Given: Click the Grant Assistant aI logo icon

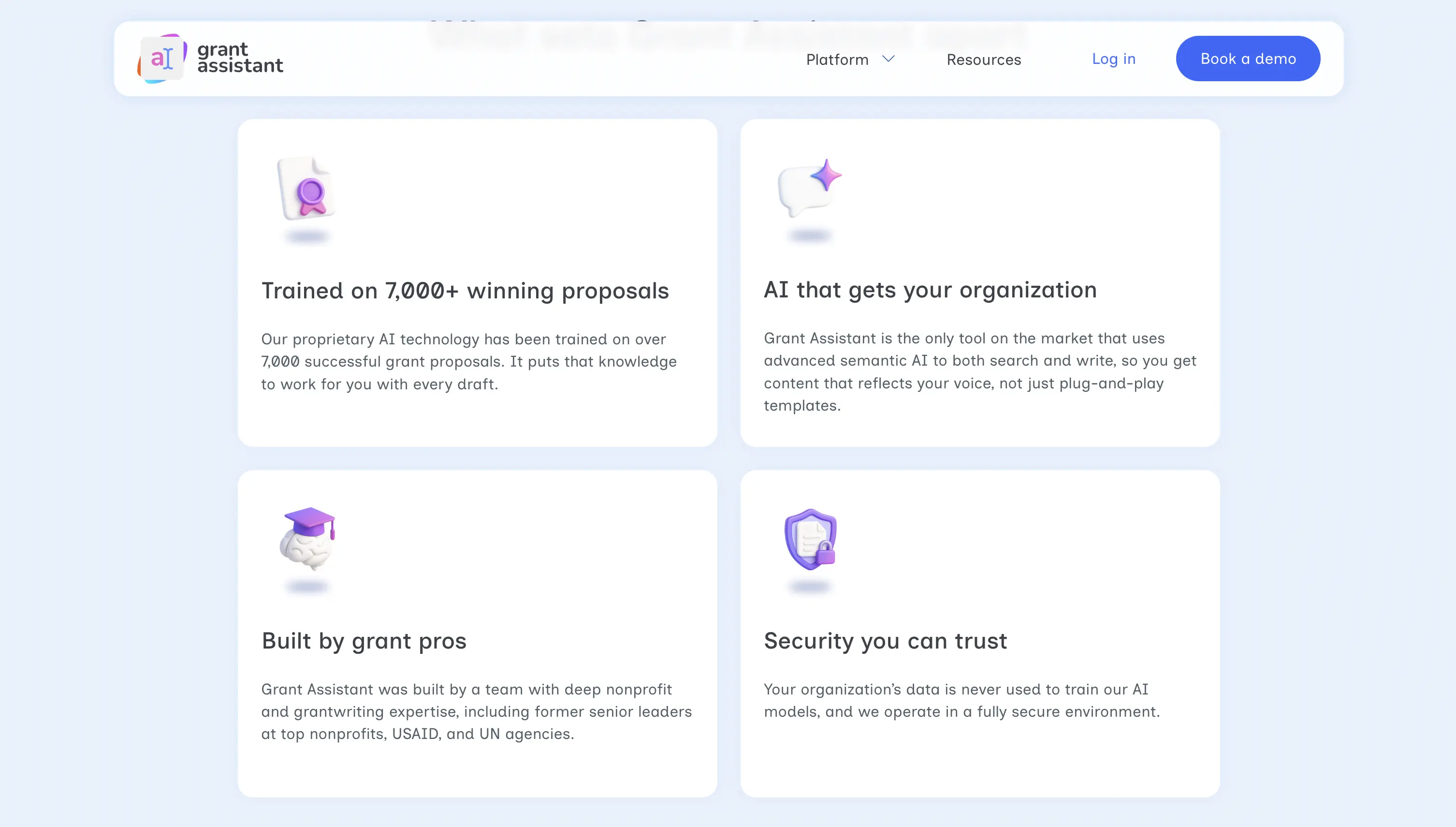Looking at the screenshot, I should 162,59.
